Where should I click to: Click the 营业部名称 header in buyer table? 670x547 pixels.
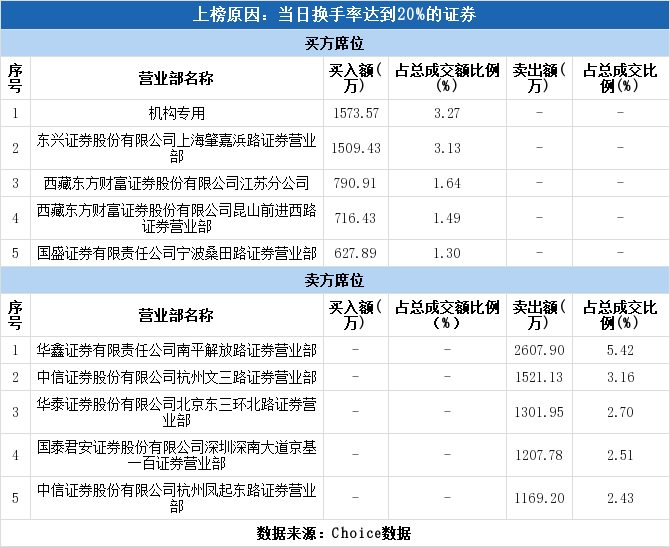click(176, 78)
